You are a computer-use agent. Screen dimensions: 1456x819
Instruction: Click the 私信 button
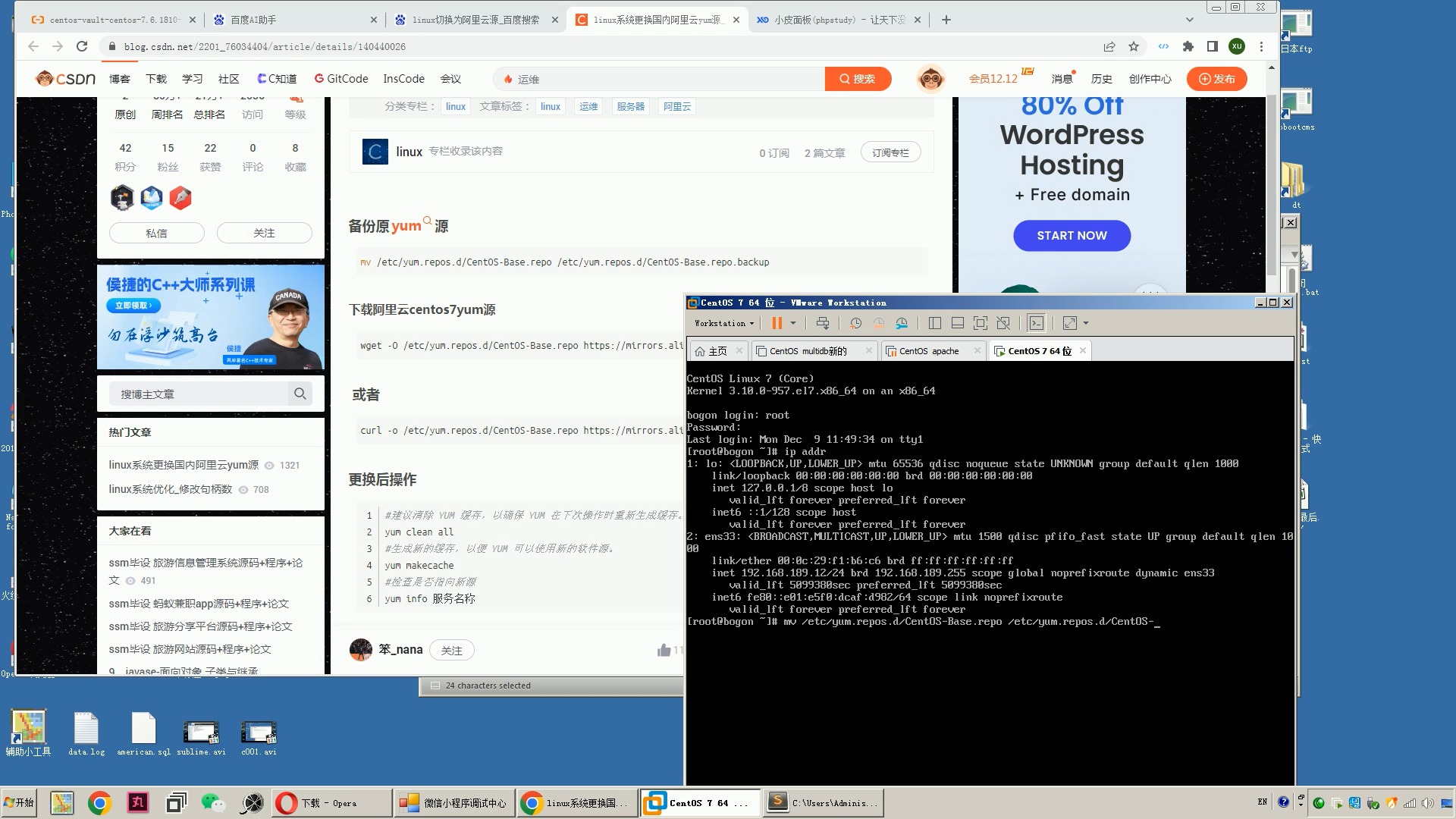click(x=157, y=233)
